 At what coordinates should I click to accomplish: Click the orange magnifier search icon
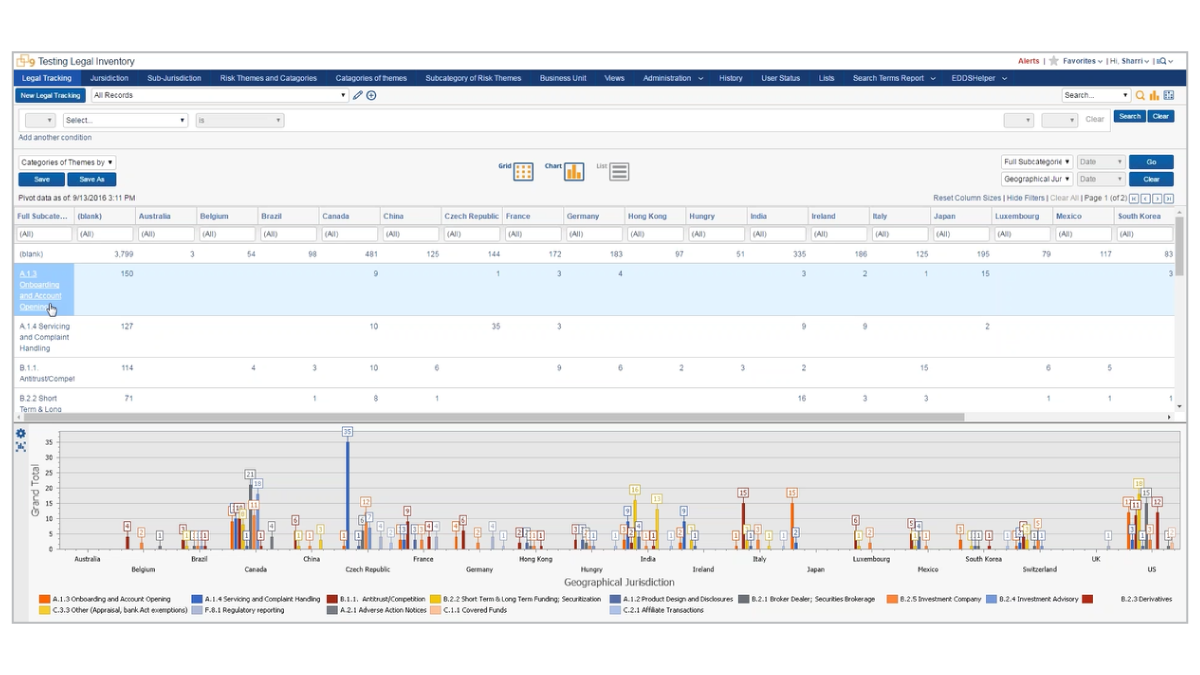[1140, 96]
